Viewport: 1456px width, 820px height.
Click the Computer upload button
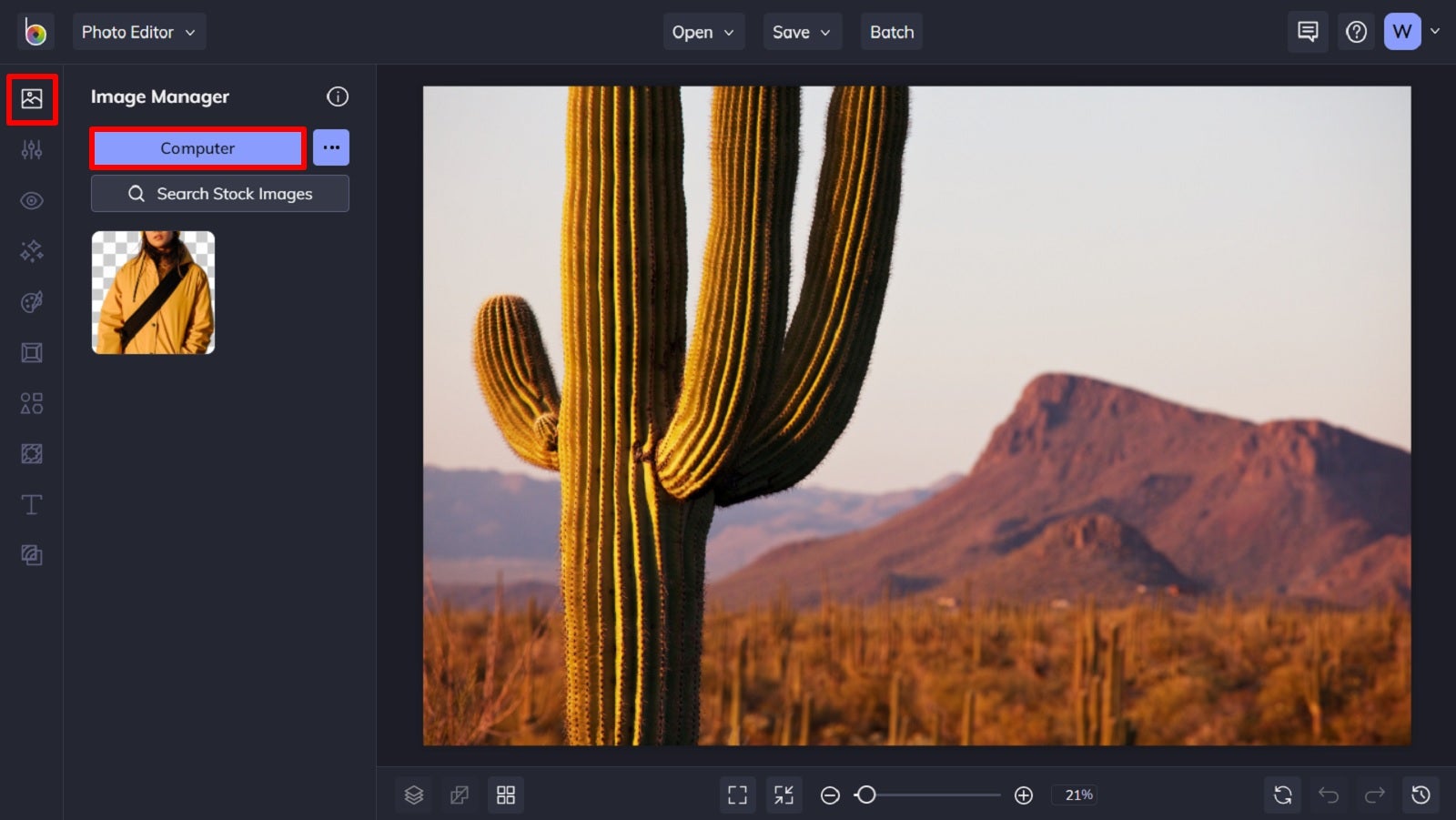pos(197,148)
